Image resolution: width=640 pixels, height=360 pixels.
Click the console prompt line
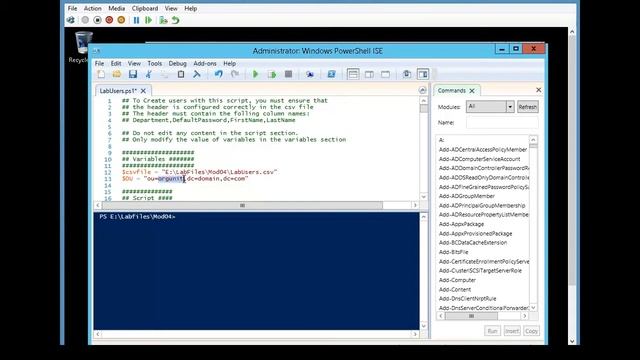coord(137,217)
